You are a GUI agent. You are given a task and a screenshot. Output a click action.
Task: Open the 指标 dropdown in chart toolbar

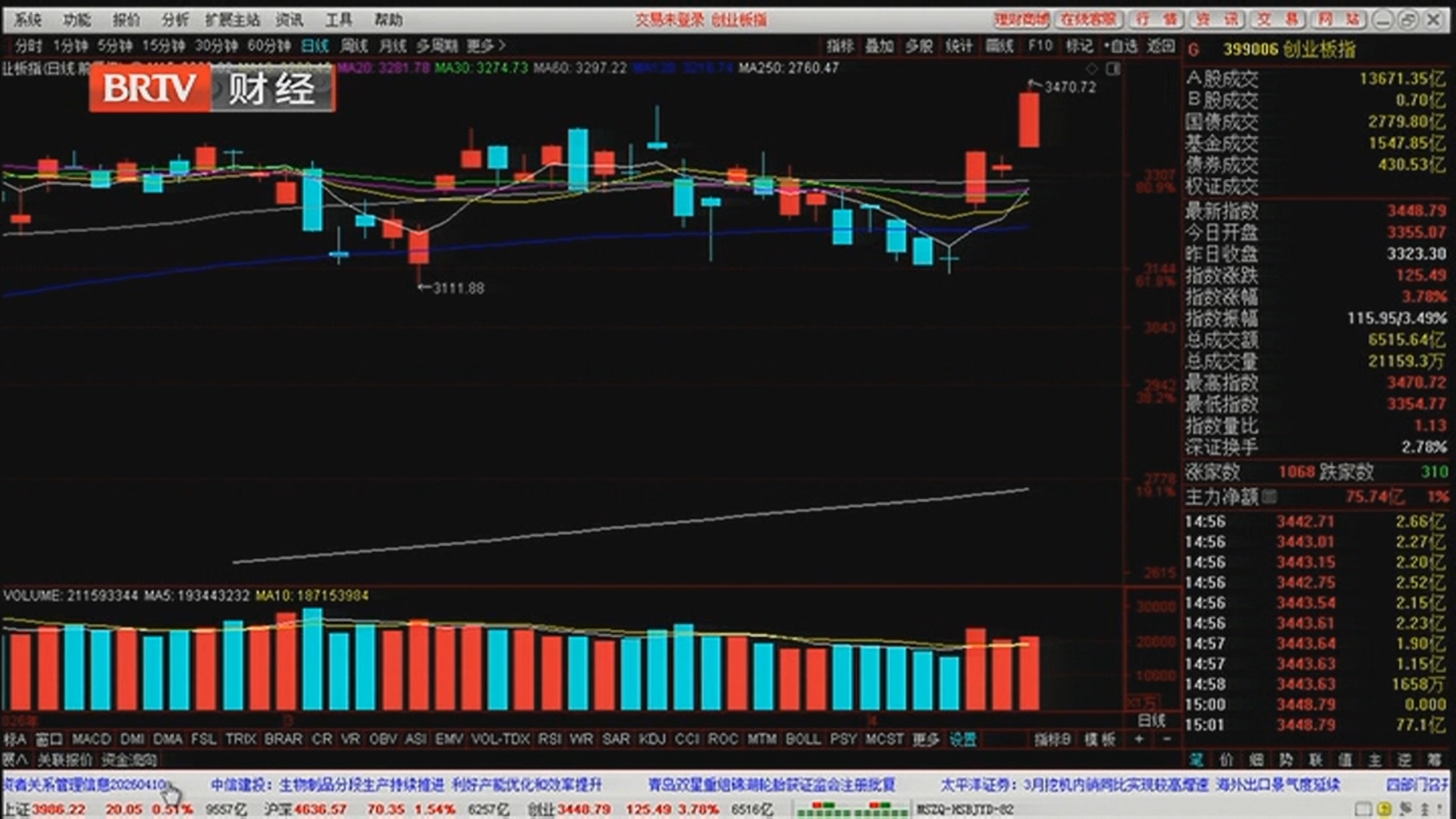tap(839, 46)
